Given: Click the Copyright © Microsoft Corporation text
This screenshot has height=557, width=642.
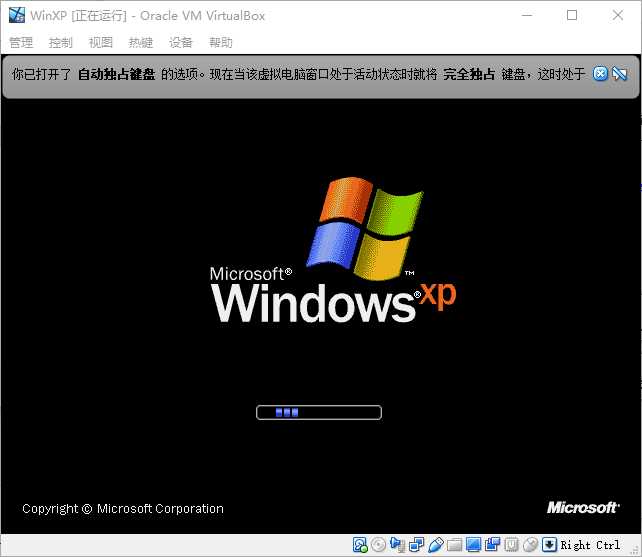Looking at the screenshot, I should pos(123,509).
